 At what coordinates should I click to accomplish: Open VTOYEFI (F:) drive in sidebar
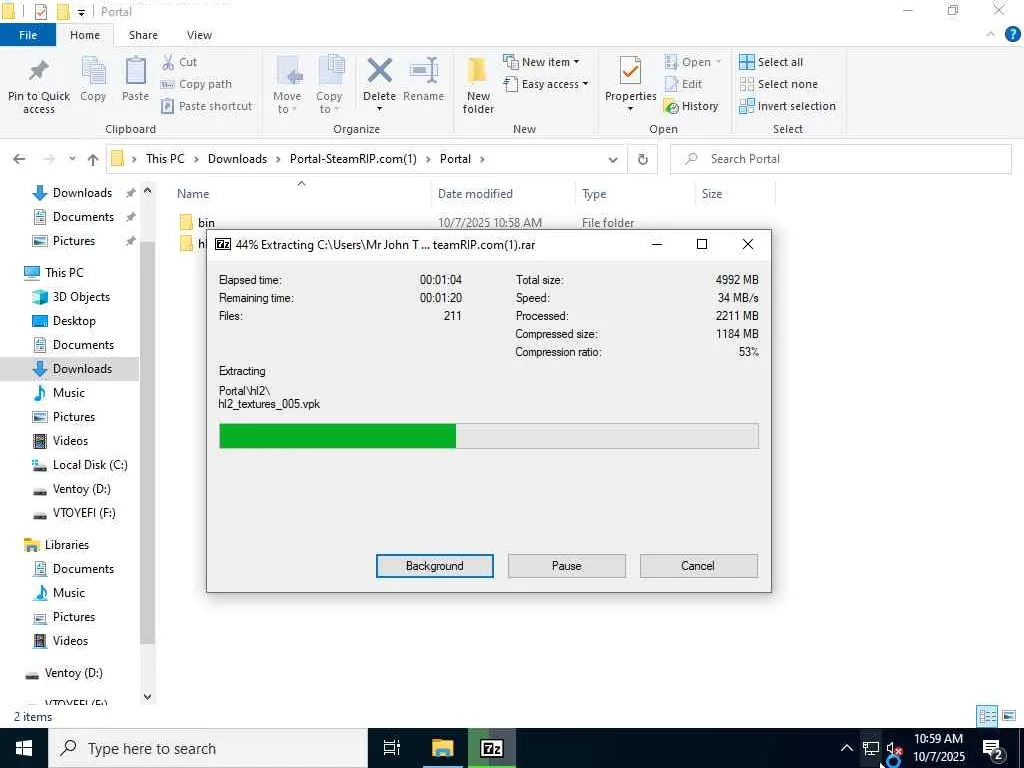pos(84,513)
